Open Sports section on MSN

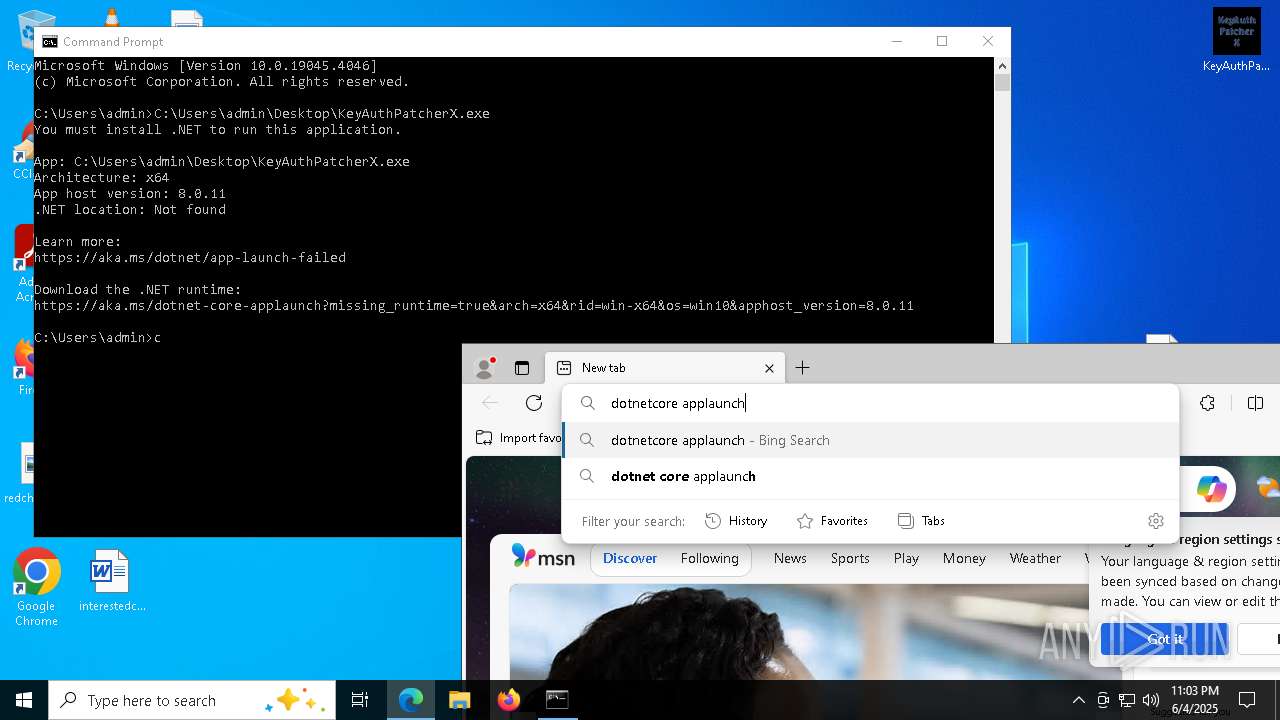(850, 559)
